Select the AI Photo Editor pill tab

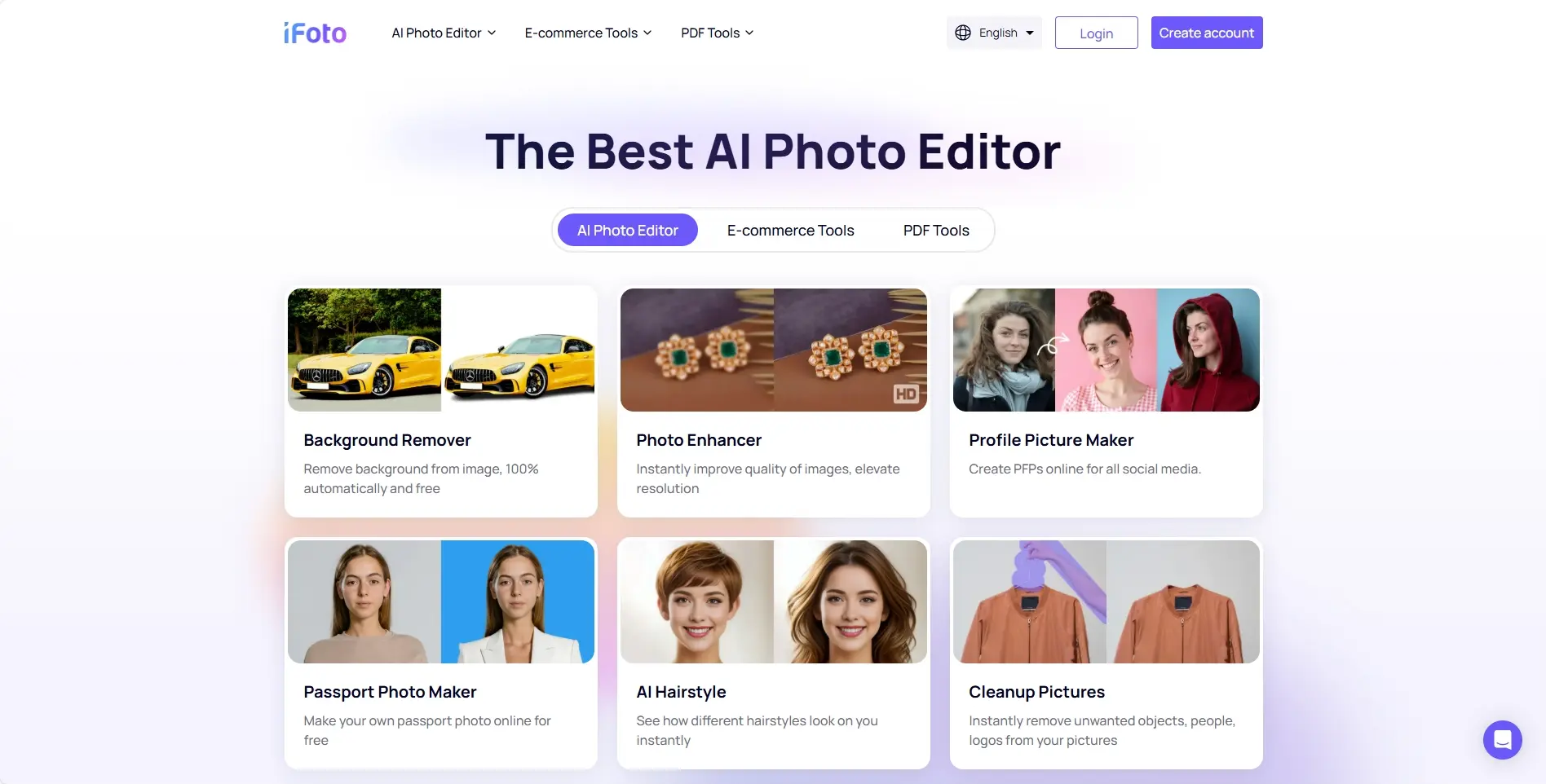pyautogui.click(x=628, y=231)
